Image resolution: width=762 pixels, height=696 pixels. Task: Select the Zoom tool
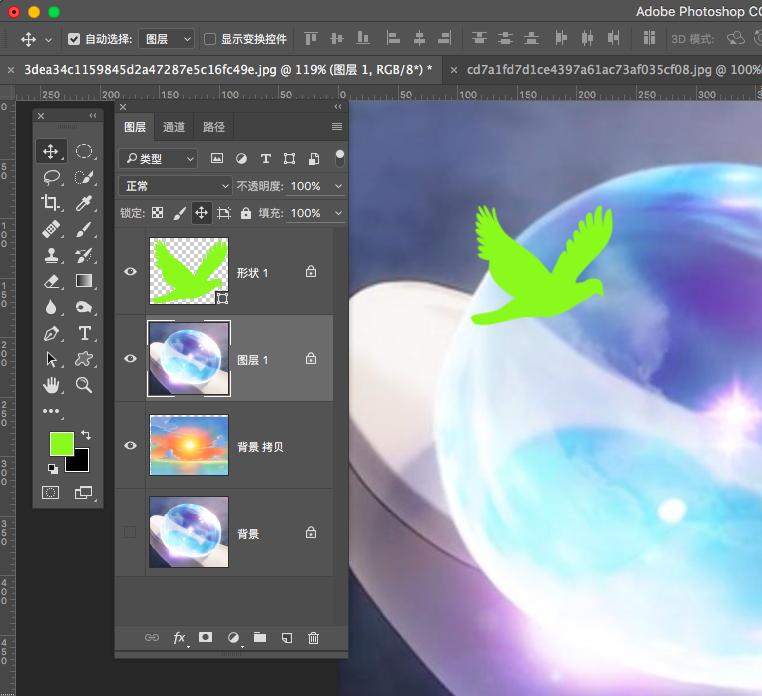click(x=84, y=385)
